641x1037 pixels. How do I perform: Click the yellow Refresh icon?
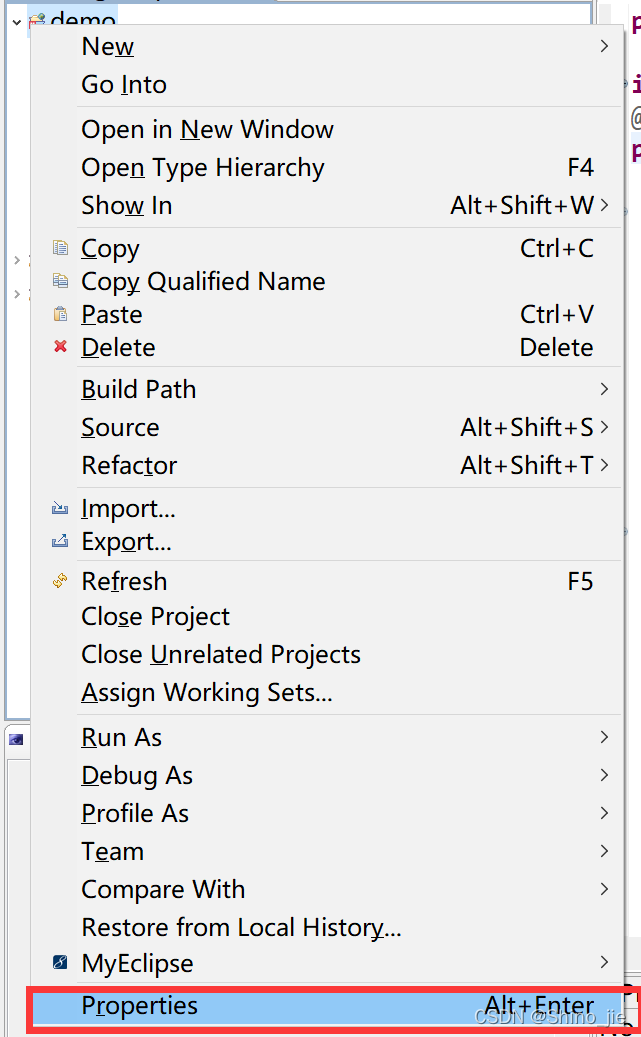pos(61,581)
